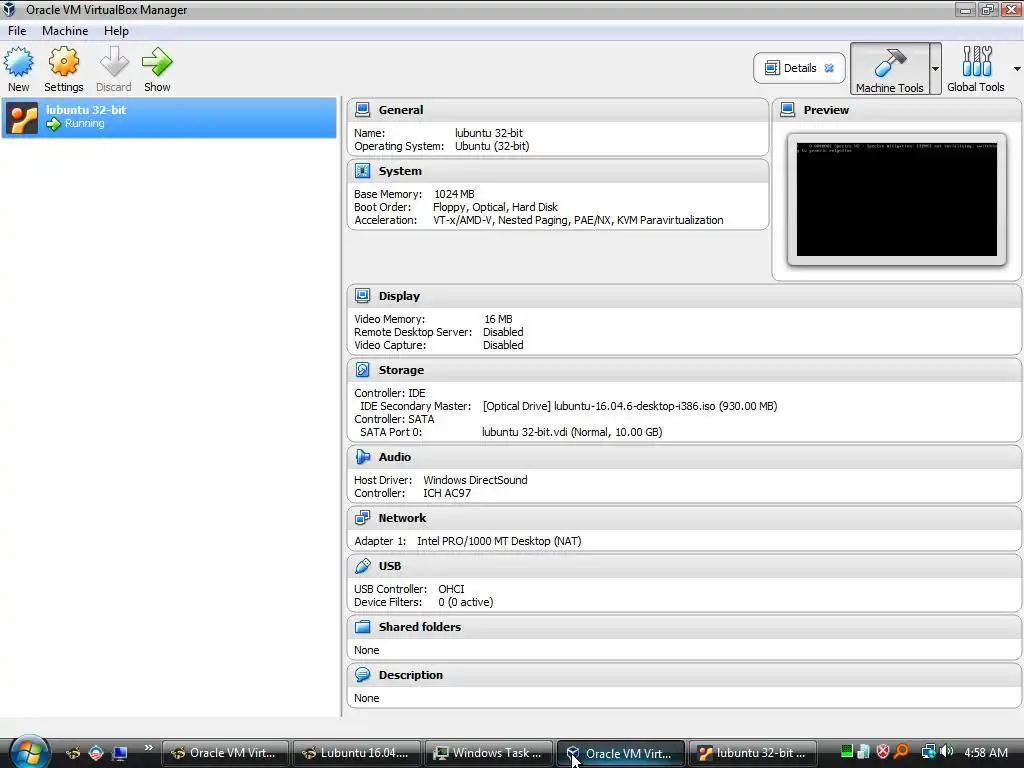Image resolution: width=1024 pixels, height=768 pixels.
Task: Click the lubuntu VM OS icon in list
Action: click(22, 118)
